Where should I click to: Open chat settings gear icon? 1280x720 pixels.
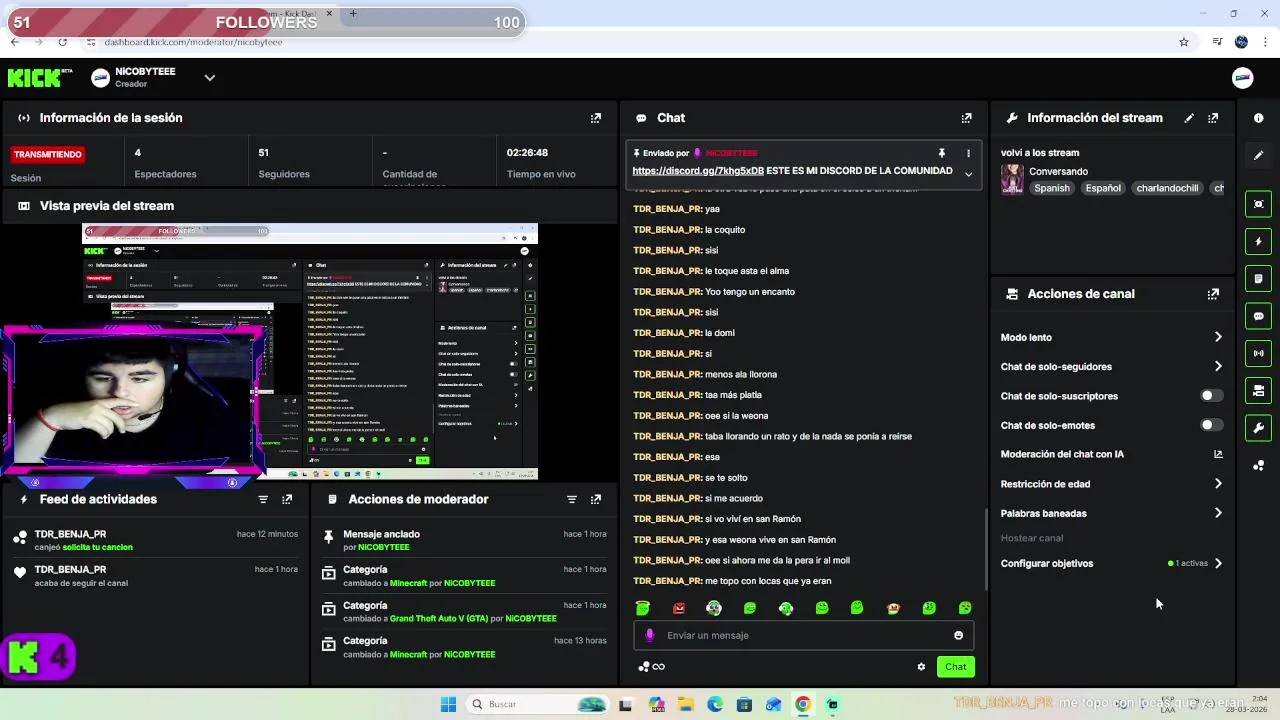[921, 667]
